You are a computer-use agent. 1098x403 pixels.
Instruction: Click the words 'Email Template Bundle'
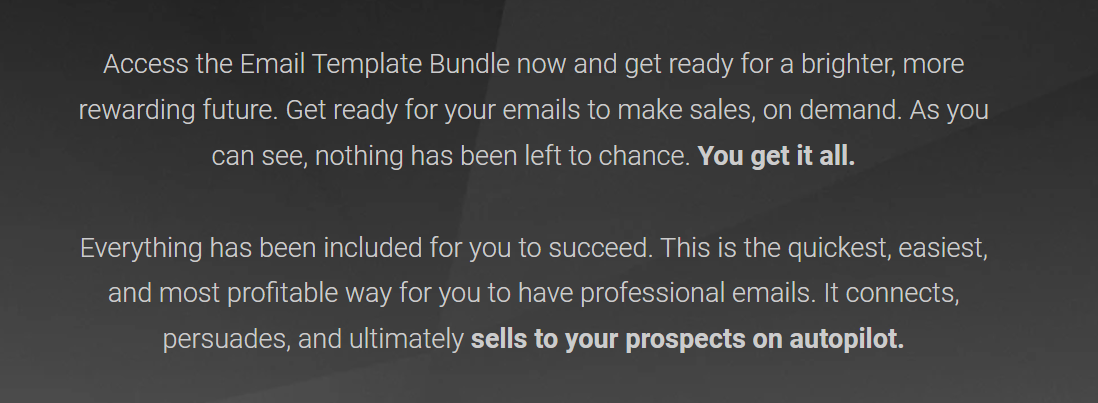(x=375, y=64)
